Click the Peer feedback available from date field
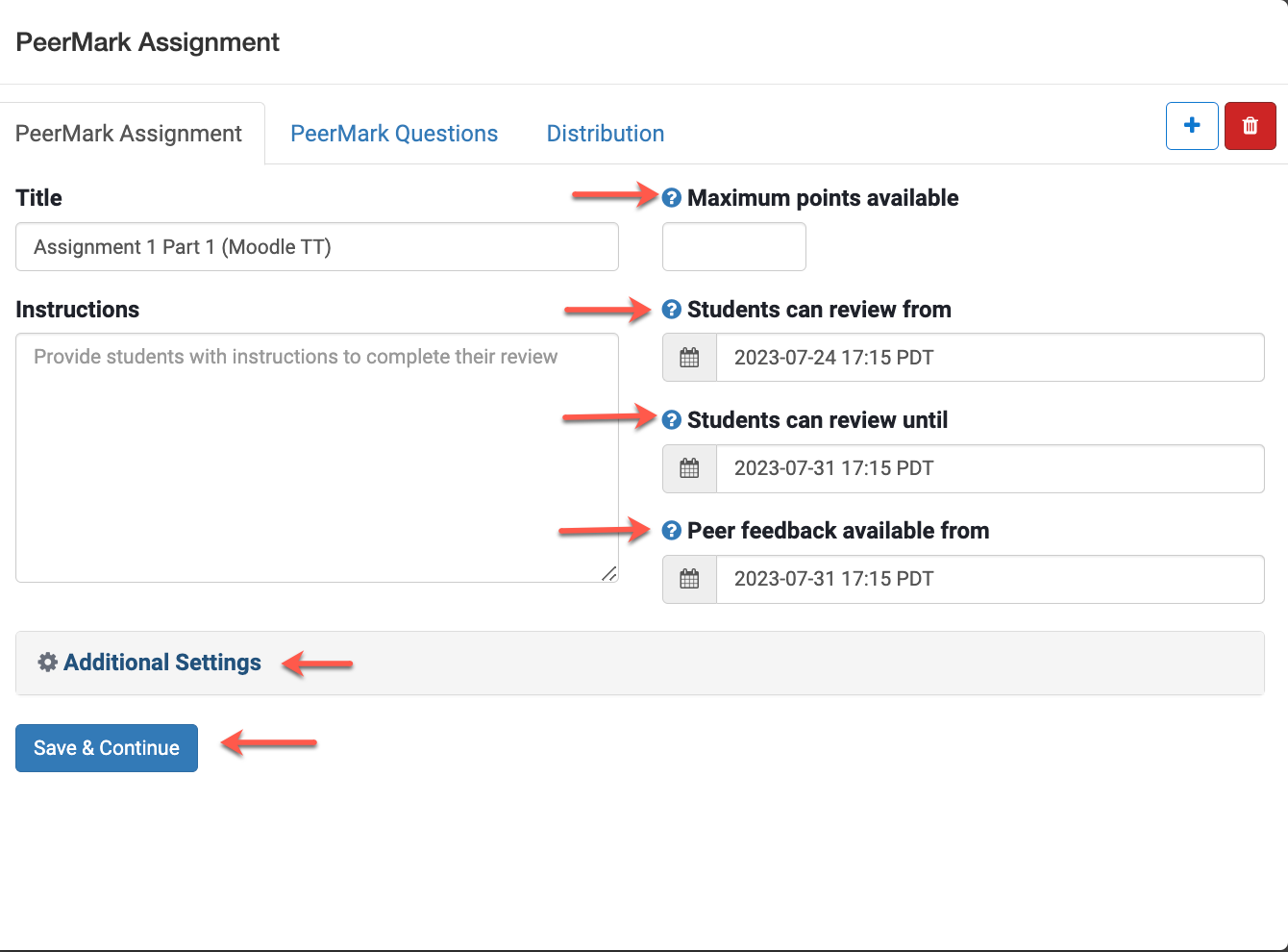 pyautogui.click(x=990, y=579)
